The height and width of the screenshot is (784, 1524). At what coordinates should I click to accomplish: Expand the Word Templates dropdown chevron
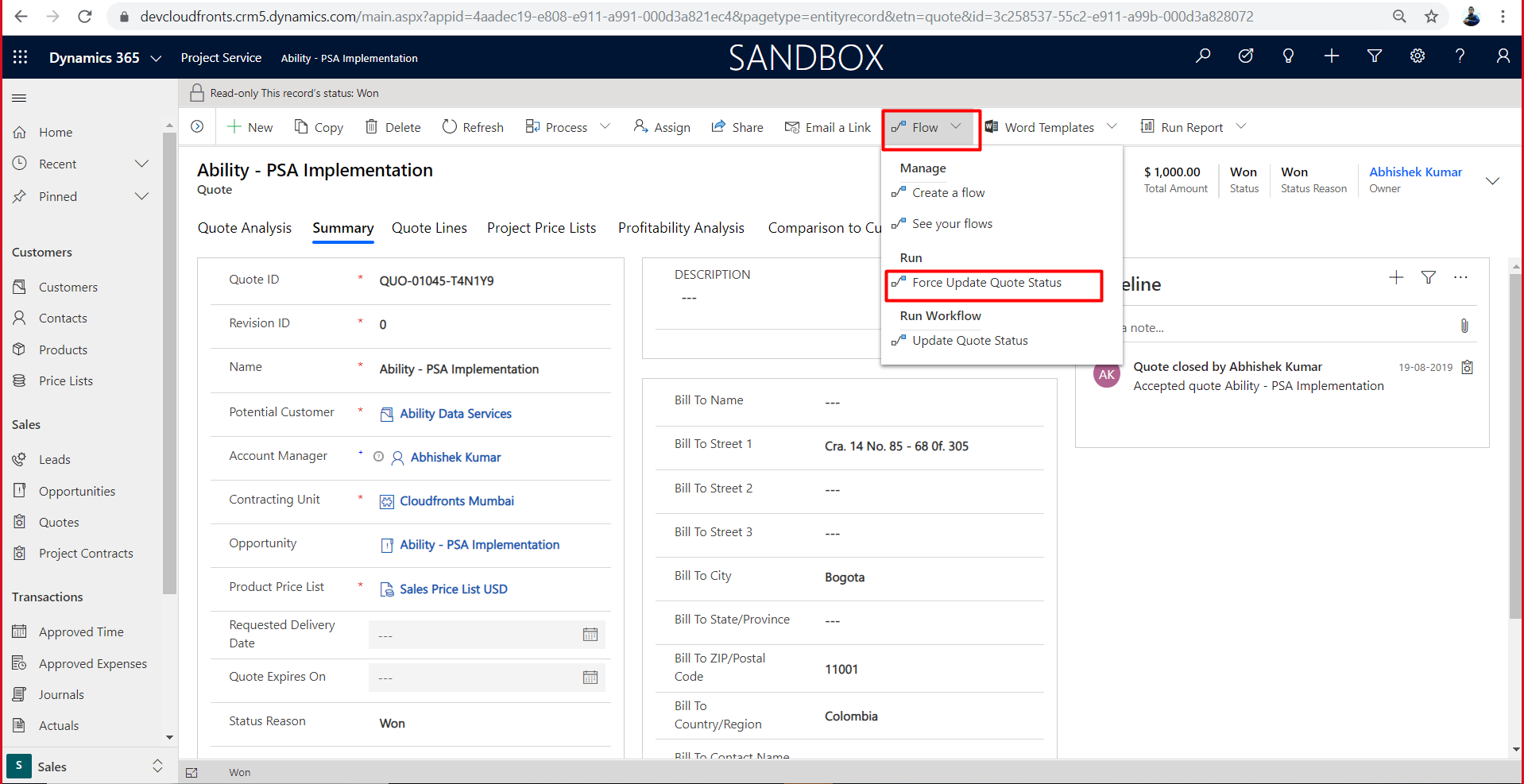[x=1112, y=126]
